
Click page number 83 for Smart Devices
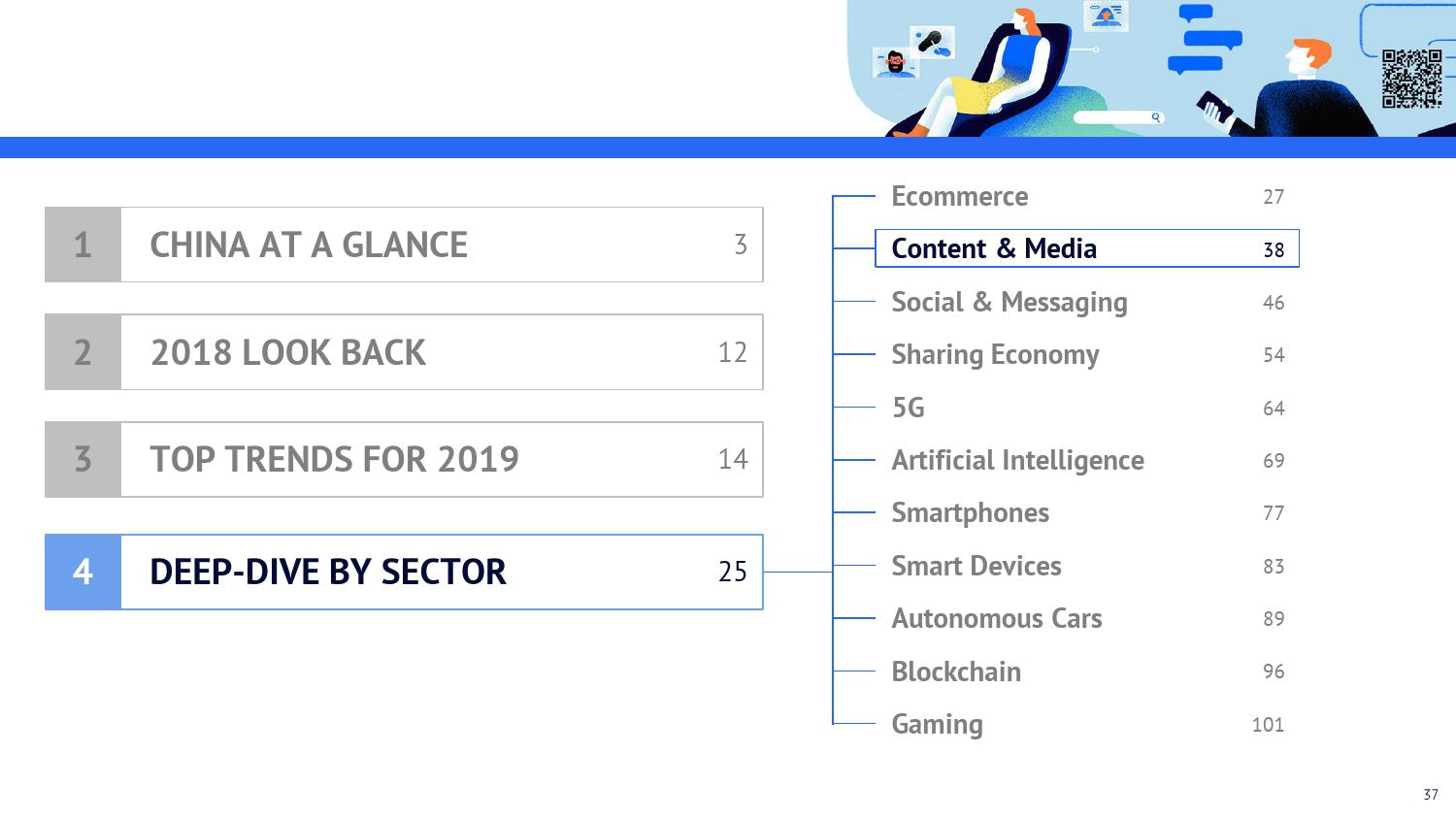[1274, 567]
